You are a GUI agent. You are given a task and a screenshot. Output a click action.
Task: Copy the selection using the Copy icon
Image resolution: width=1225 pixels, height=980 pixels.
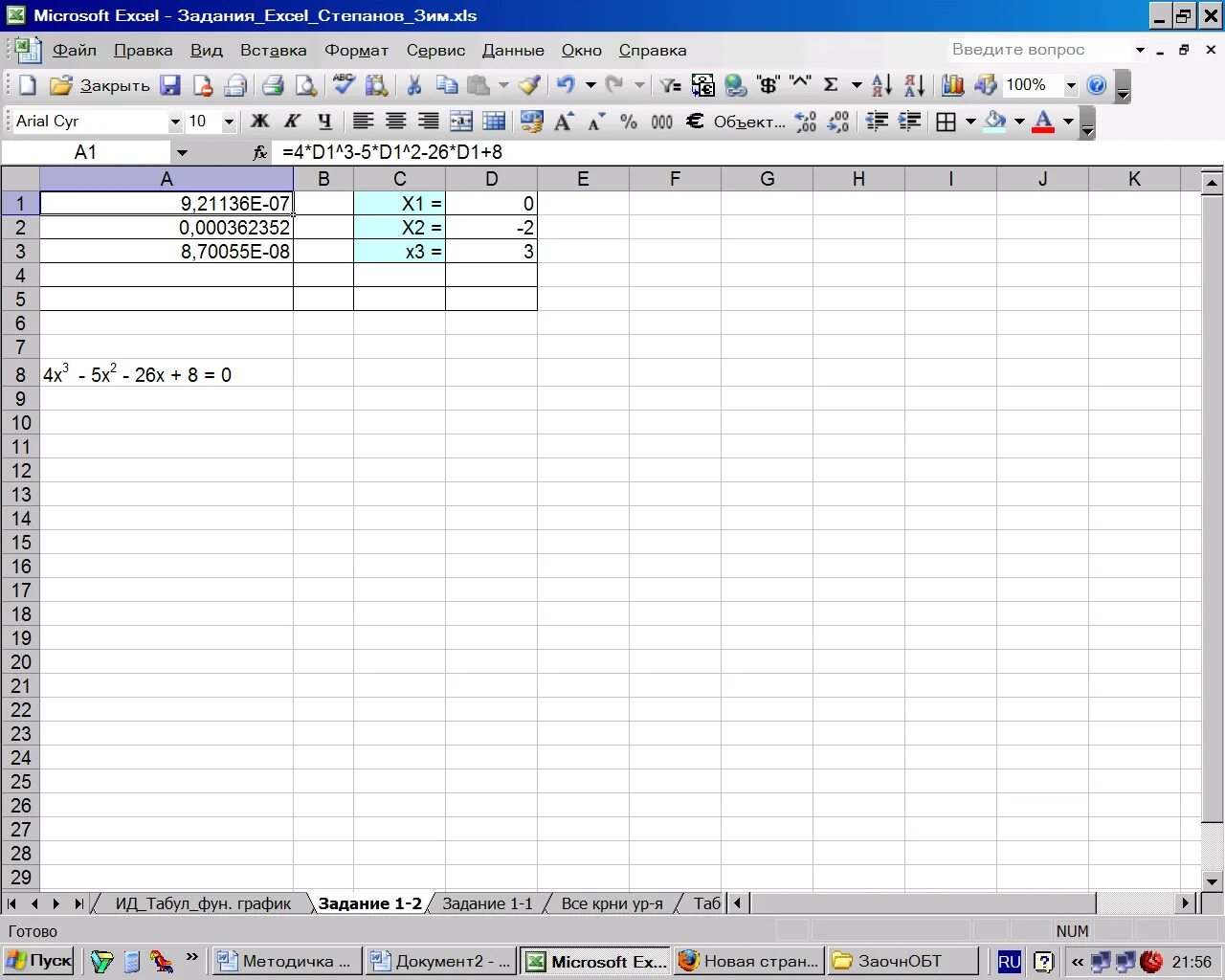(x=447, y=85)
